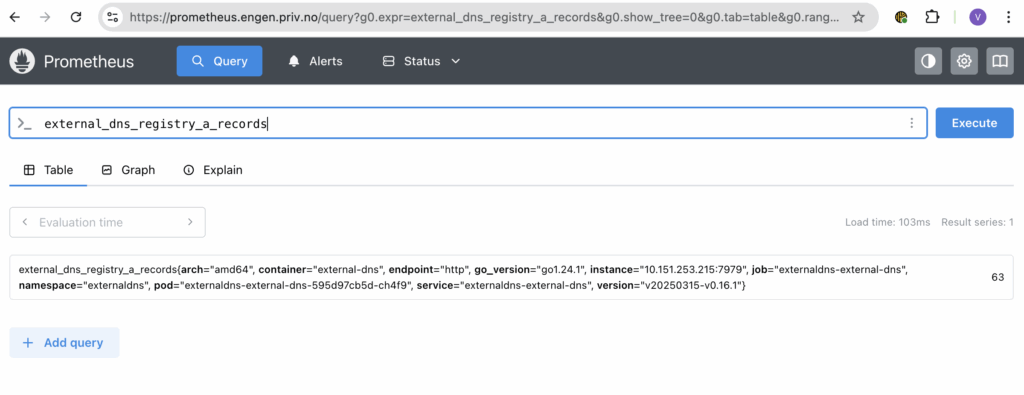Click the Add query button
1024x395 pixels.
(64, 343)
